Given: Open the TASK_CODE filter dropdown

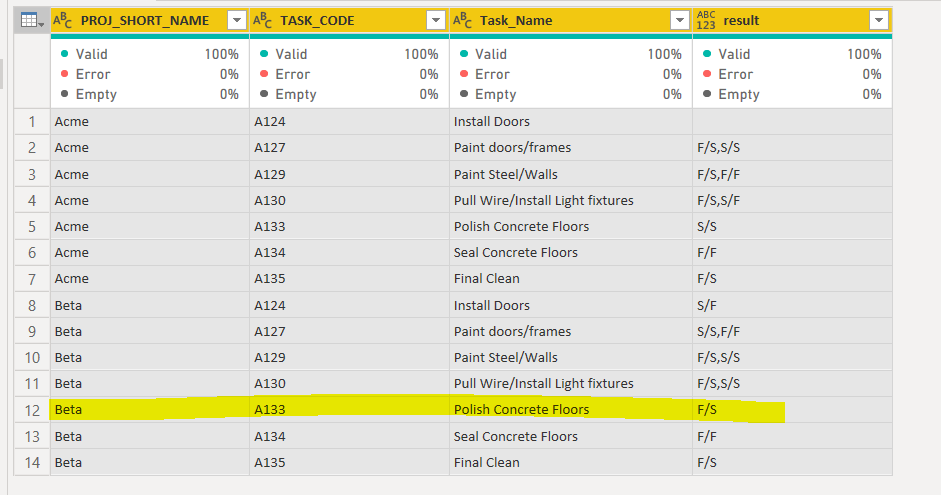Looking at the screenshot, I should pyautogui.click(x=436, y=20).
